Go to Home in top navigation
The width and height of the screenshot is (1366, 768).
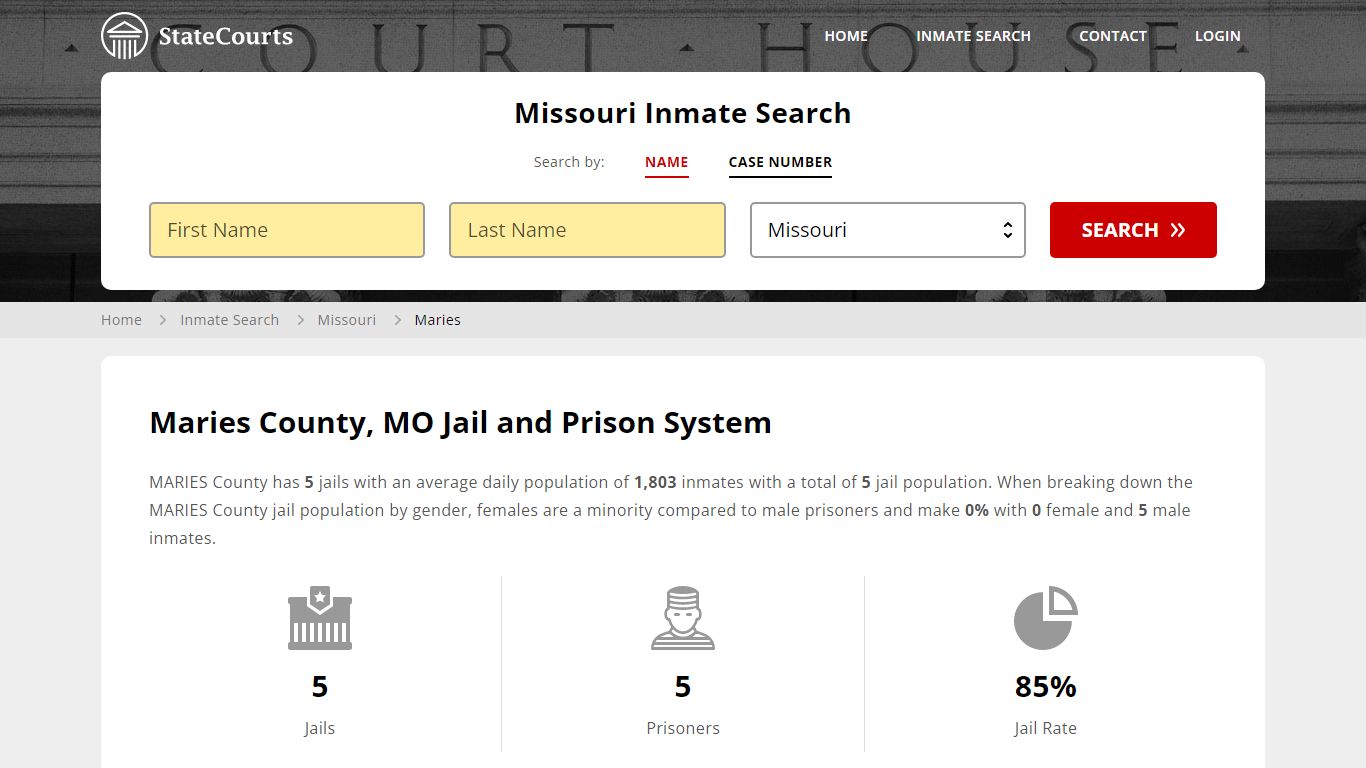pos(846,36)
